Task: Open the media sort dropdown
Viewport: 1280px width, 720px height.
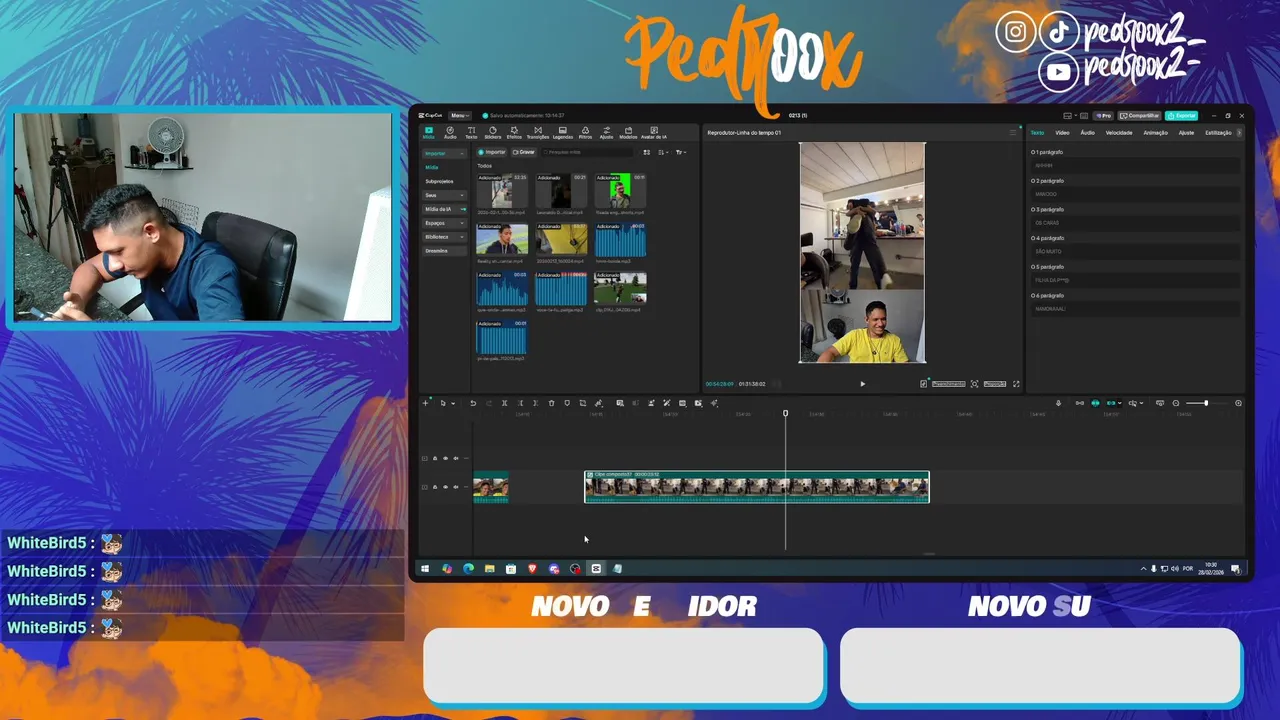Action: [664, 152]
